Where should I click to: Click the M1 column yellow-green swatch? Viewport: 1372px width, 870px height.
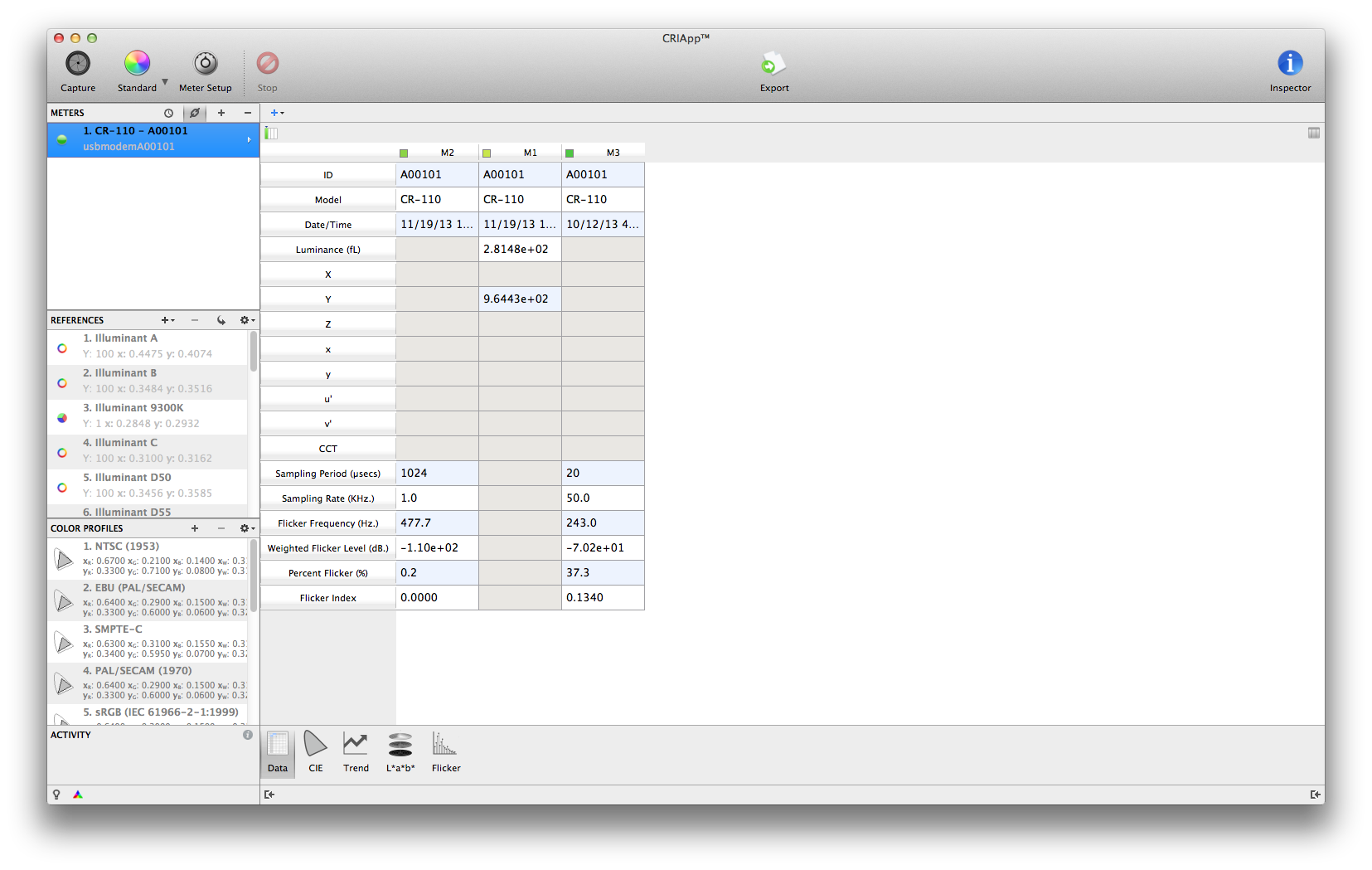487,153
